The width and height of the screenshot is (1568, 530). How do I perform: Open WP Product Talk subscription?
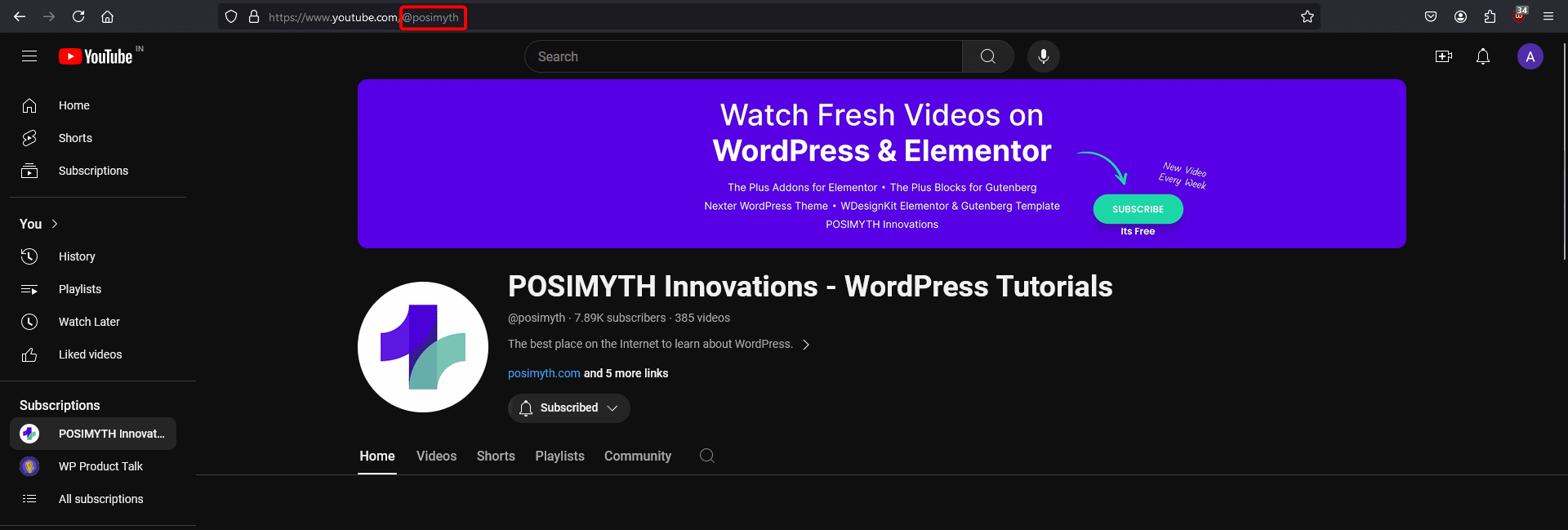coord(100,466)
